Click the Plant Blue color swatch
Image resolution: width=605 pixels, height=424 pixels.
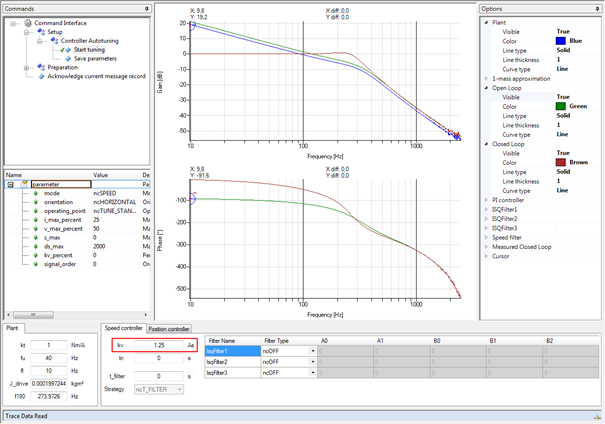[x=561, y=41]
